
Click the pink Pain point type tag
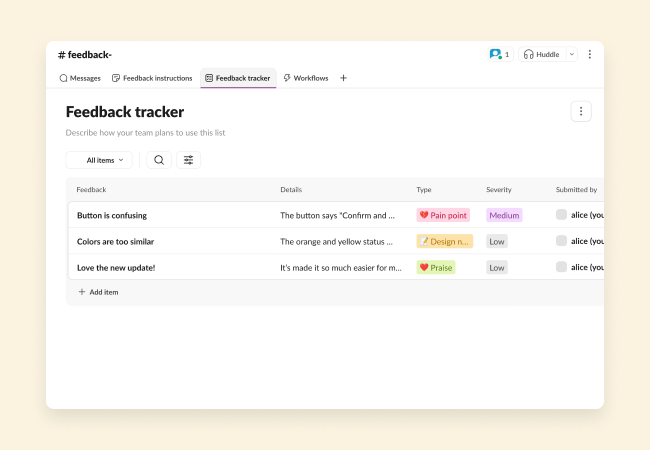point(443,215)
